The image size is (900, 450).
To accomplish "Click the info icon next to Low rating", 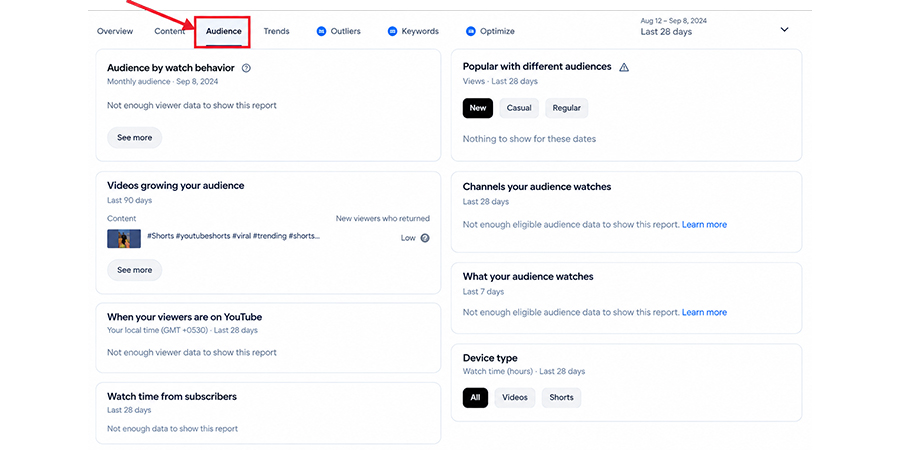I will click(x=425, y=238).
